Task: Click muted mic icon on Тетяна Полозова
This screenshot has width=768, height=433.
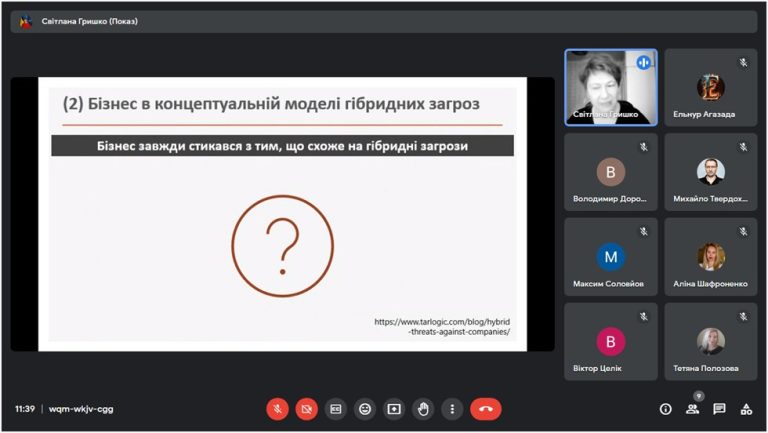Action: (744, 316)
